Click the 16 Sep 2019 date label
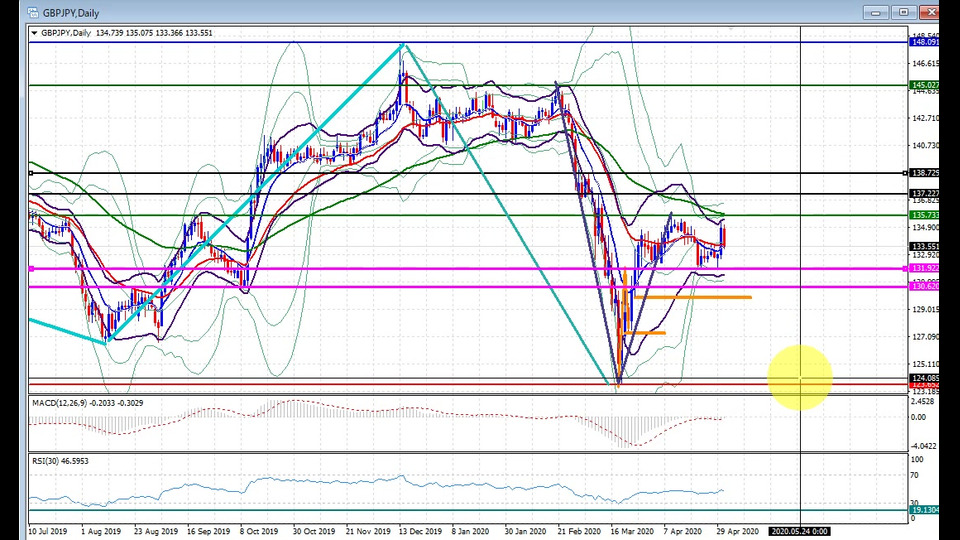The image size is (960, 540). (x=208, y=531)
